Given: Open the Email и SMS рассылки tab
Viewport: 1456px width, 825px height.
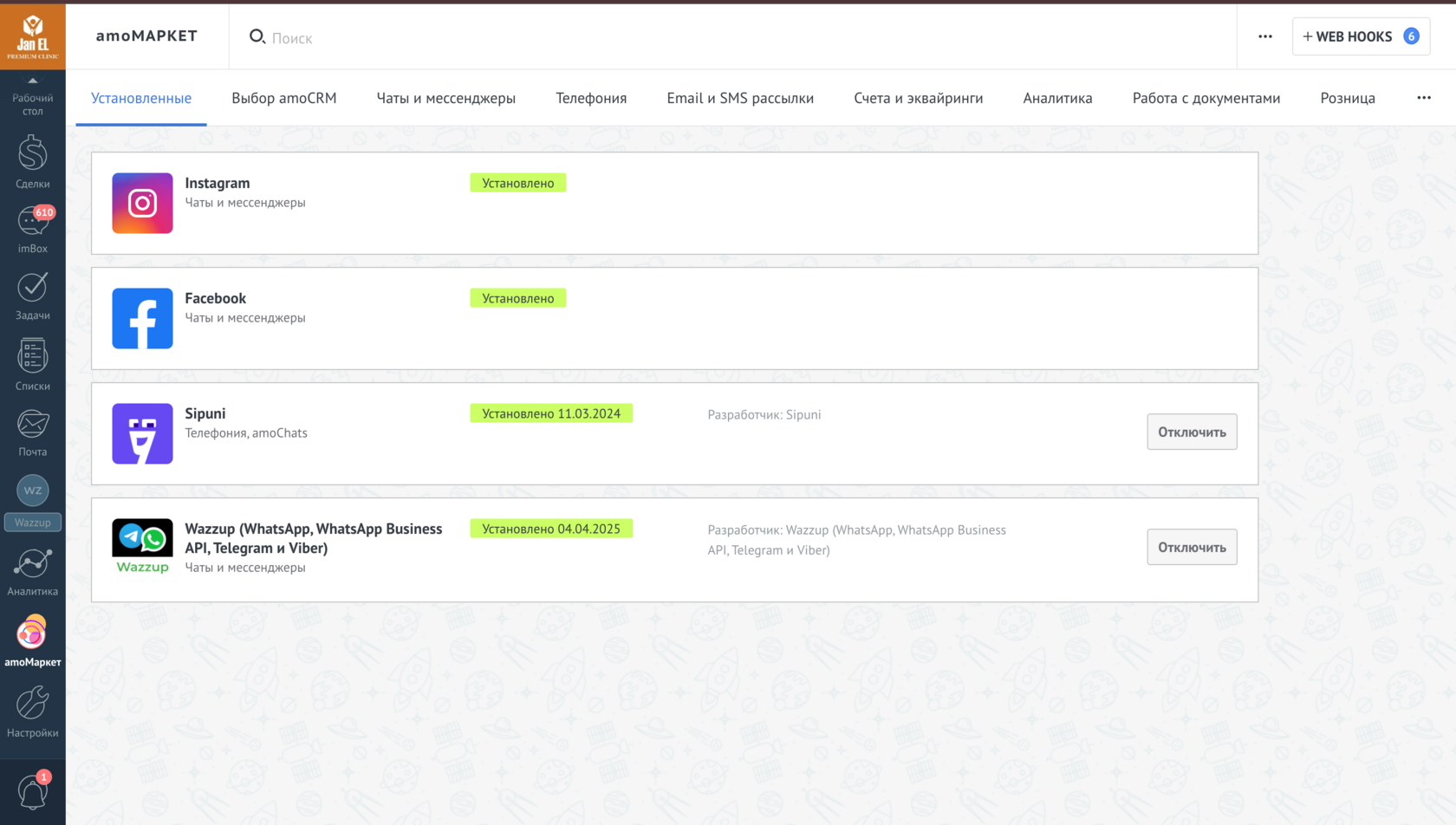Looking at the screenshot, I should tap(740, 98).
